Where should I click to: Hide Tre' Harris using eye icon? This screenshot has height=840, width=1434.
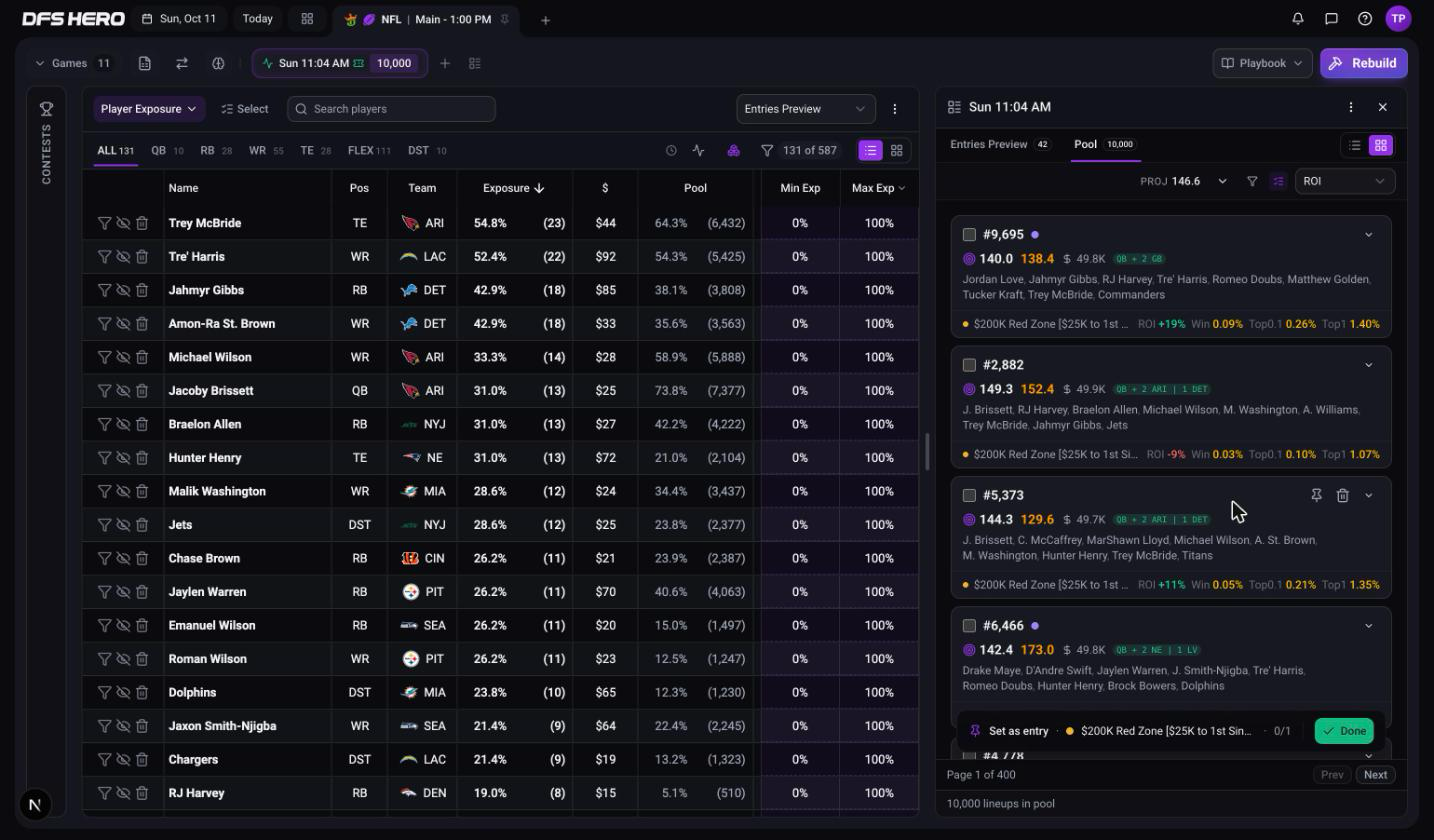pos(123,257)
